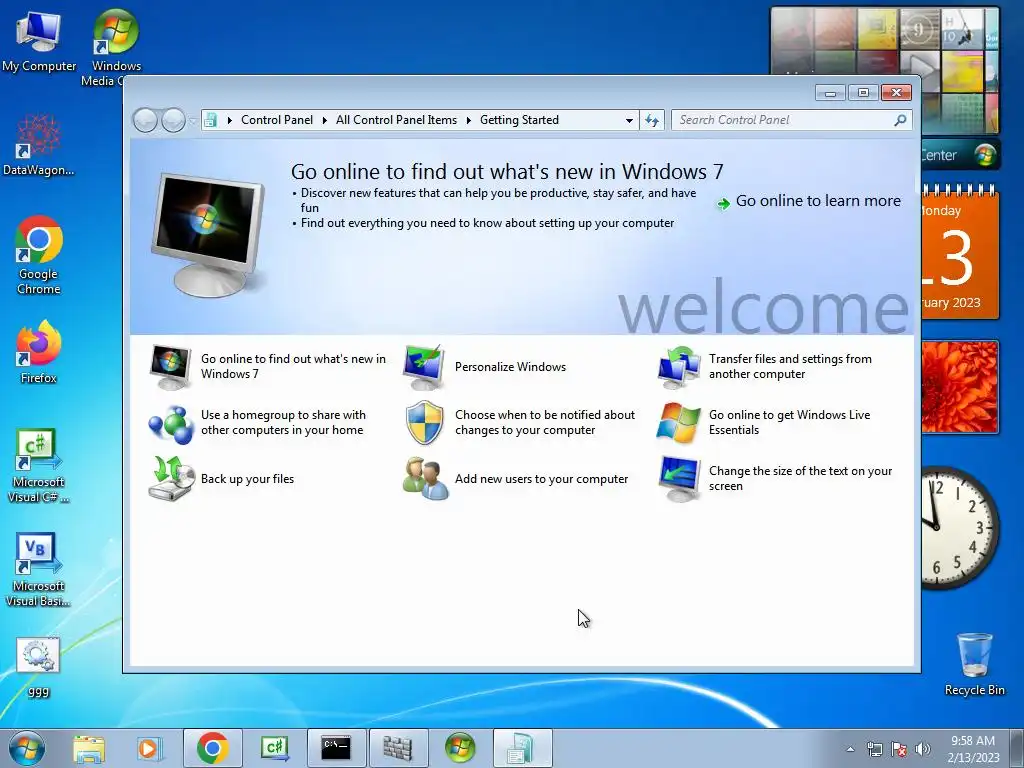Select the DataWagon desktop shortcut

click(x=39, y=145)
